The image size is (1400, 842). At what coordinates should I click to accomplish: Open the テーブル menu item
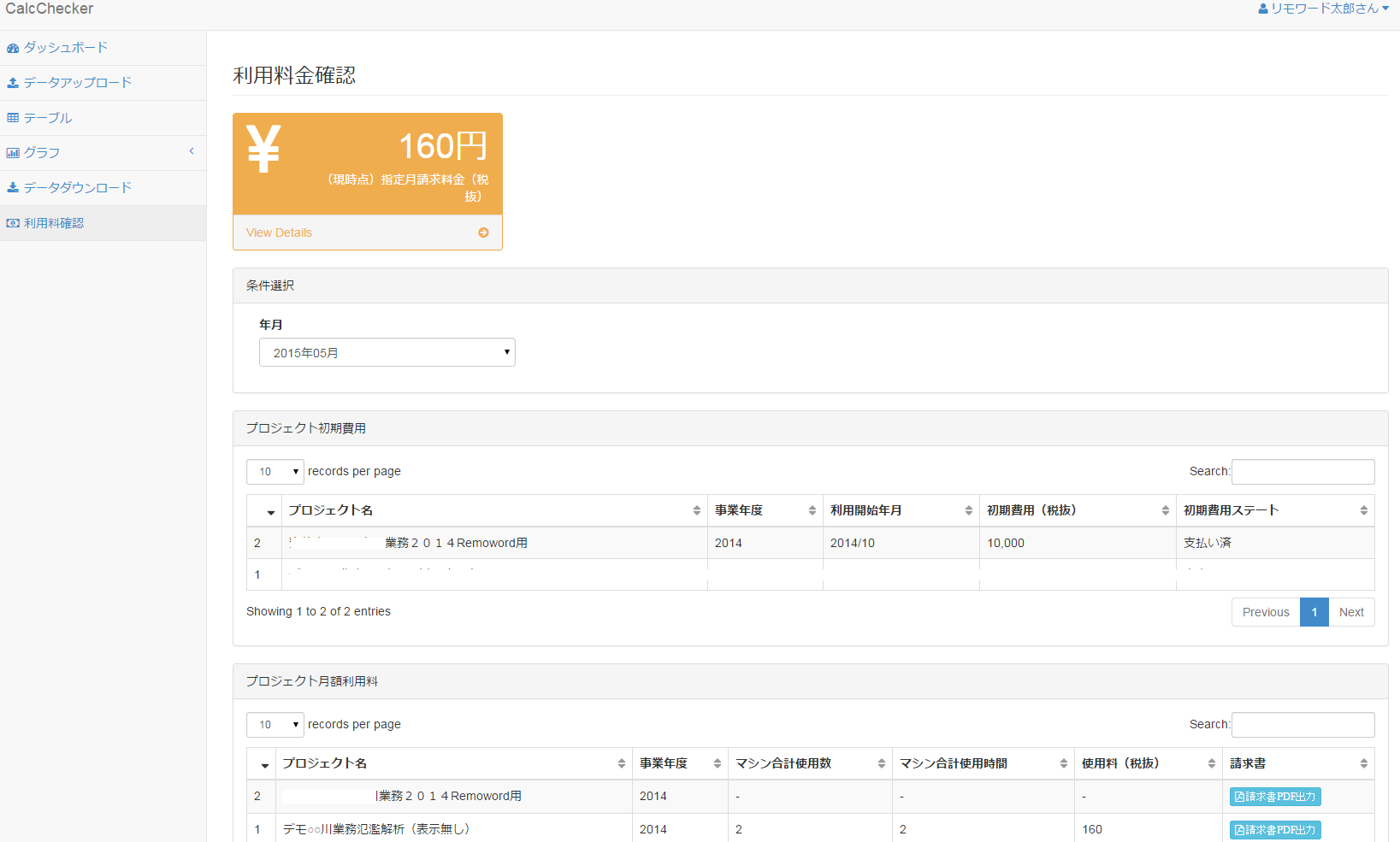tap(48, 118)
